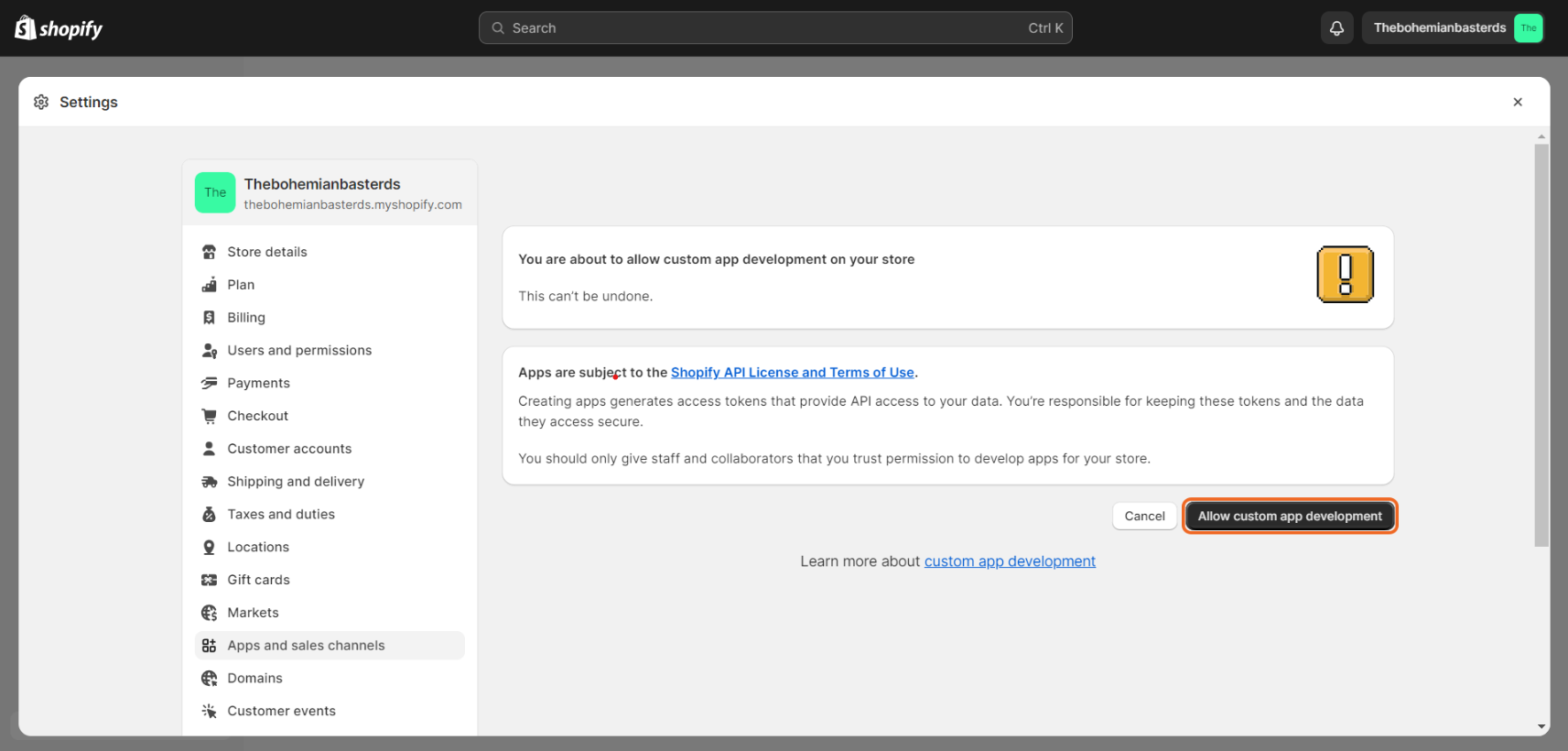
Task: Open the notifications bell
Action: (x=1336, y=28)
